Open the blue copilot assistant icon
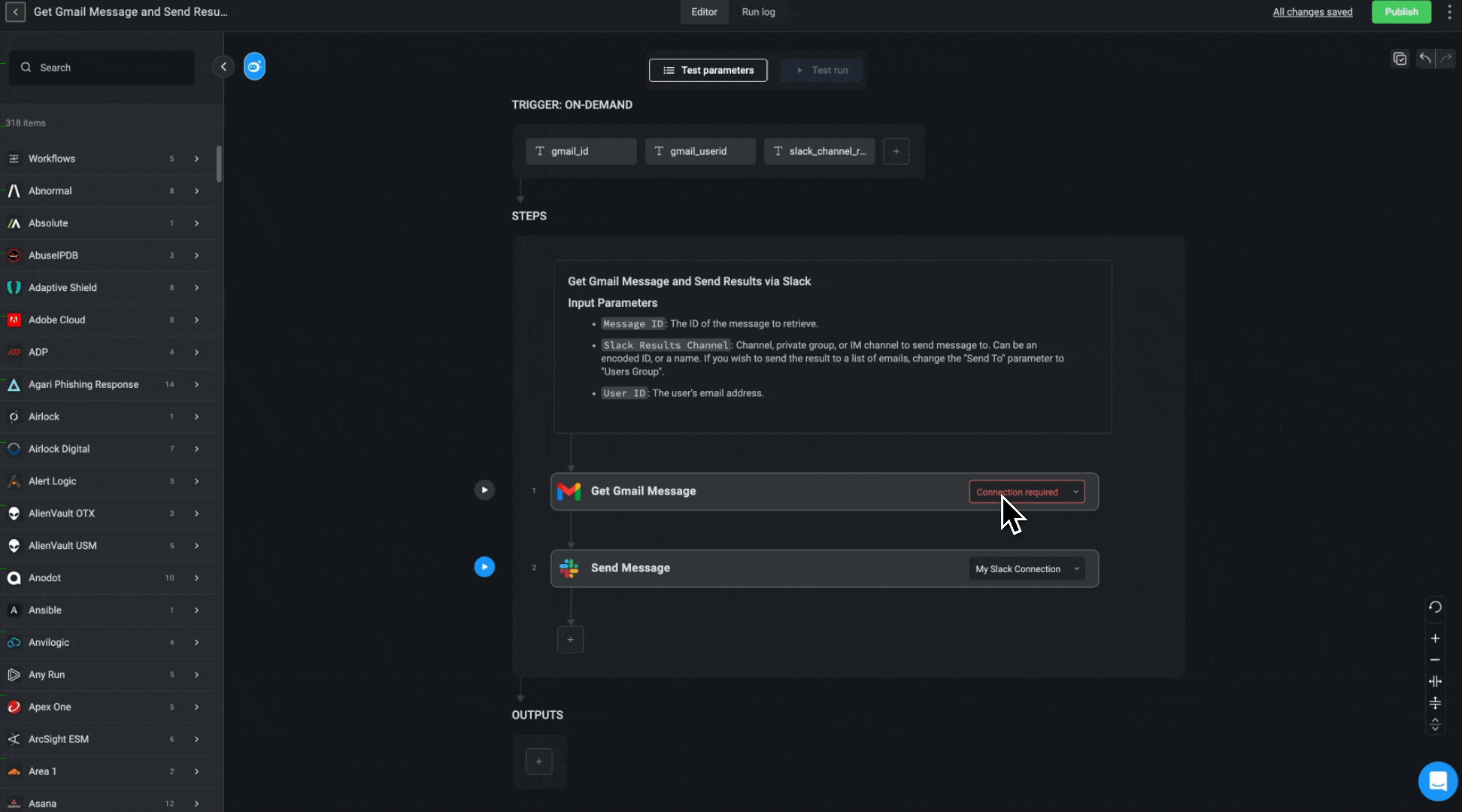The image size is (1462, 812). [x=254, y=67]
